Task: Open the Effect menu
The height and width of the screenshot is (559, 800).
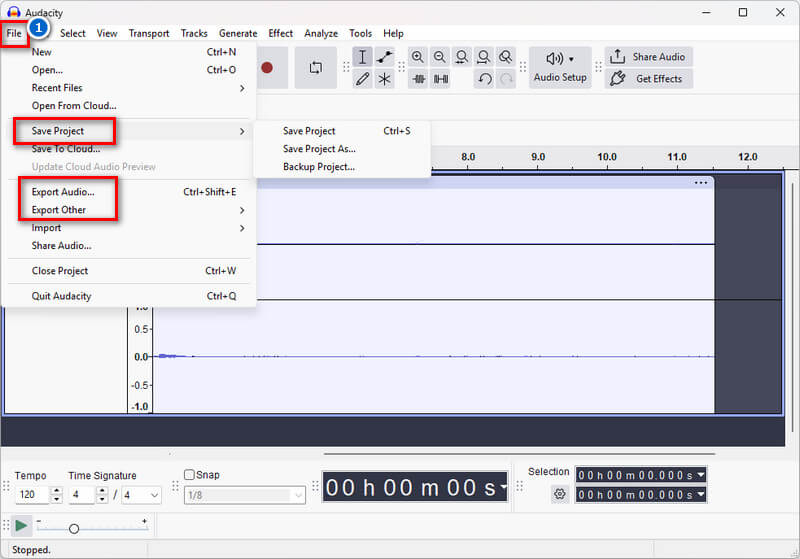Action: [x=281, y=34]
